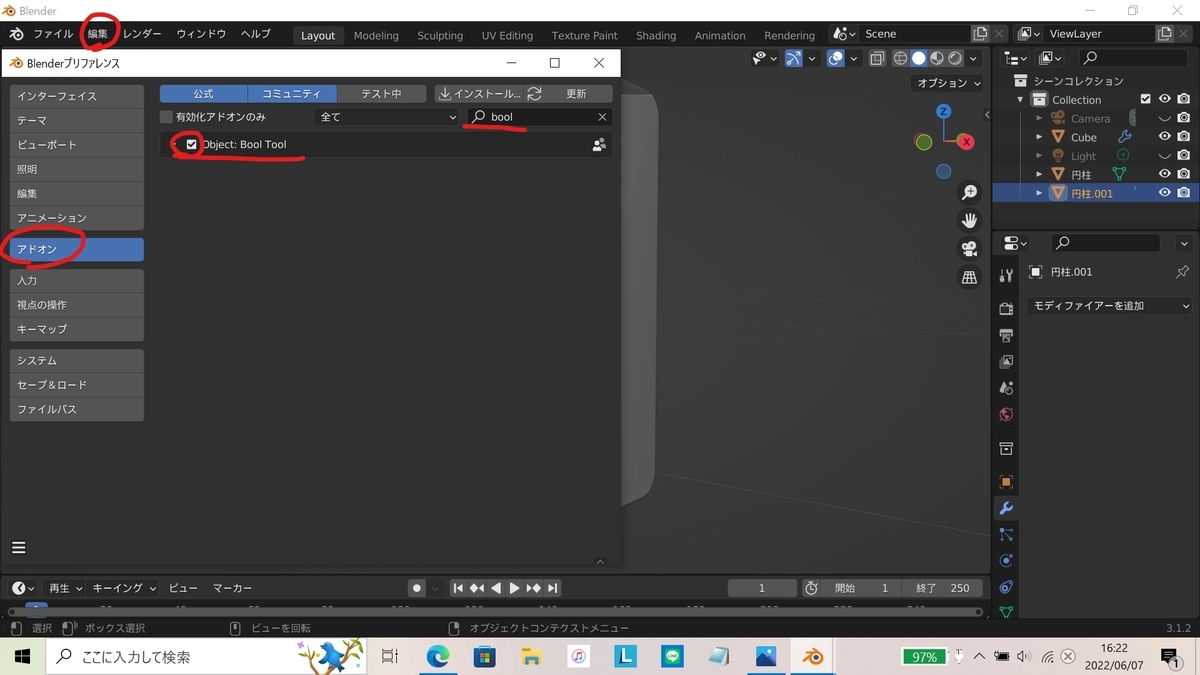This screenshot has width=1200, height=675.
Task: Open the Object properties tab
Action: coord(1006,481)
